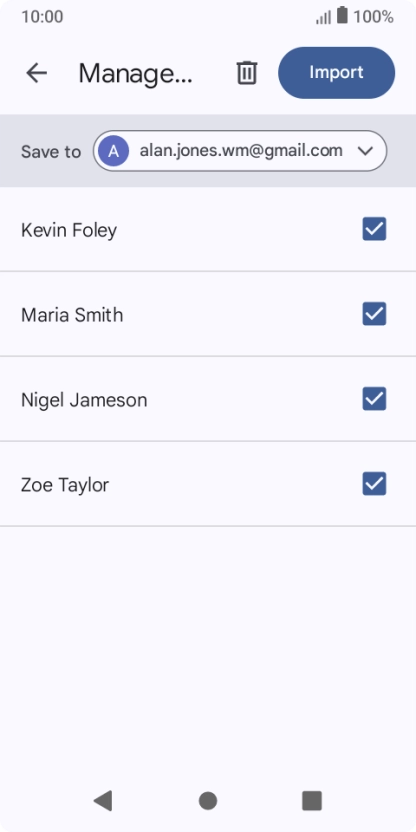This screenshot has height=832, width=416.
Task: Tap the back arrow icon
Action: pyautogui.click(x=37, y=73)
